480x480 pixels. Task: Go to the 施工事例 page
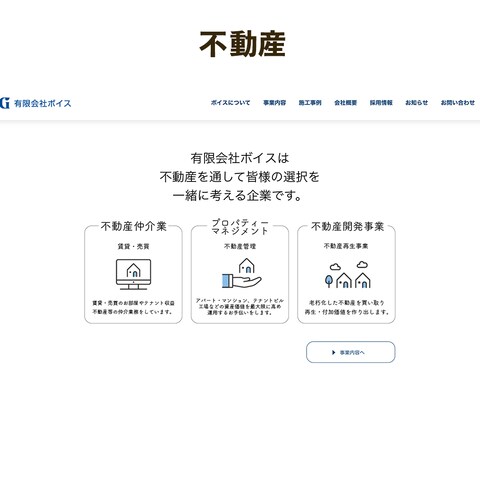tap(310, 103)
